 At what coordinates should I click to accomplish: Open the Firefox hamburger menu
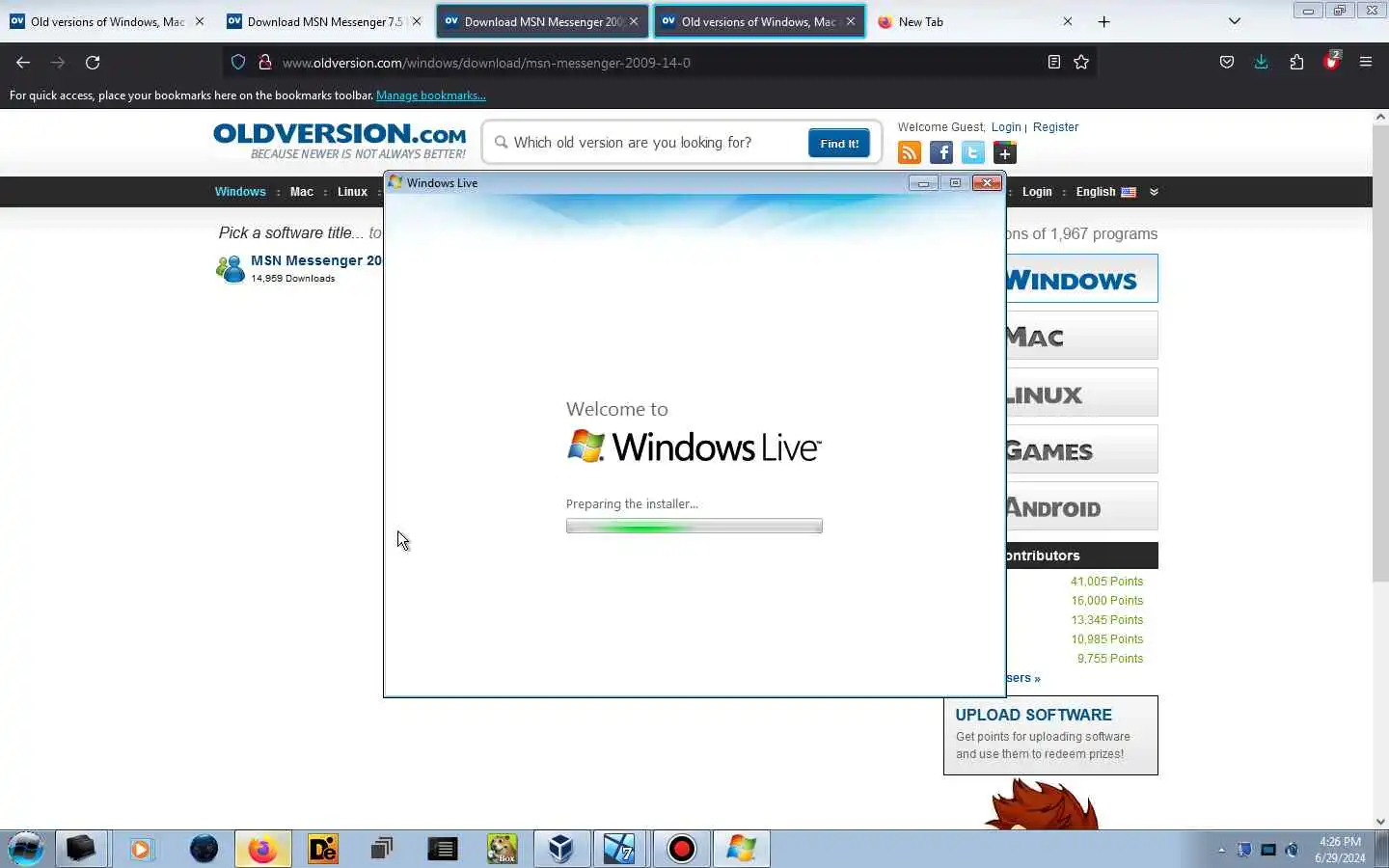tap(1366, 63)
